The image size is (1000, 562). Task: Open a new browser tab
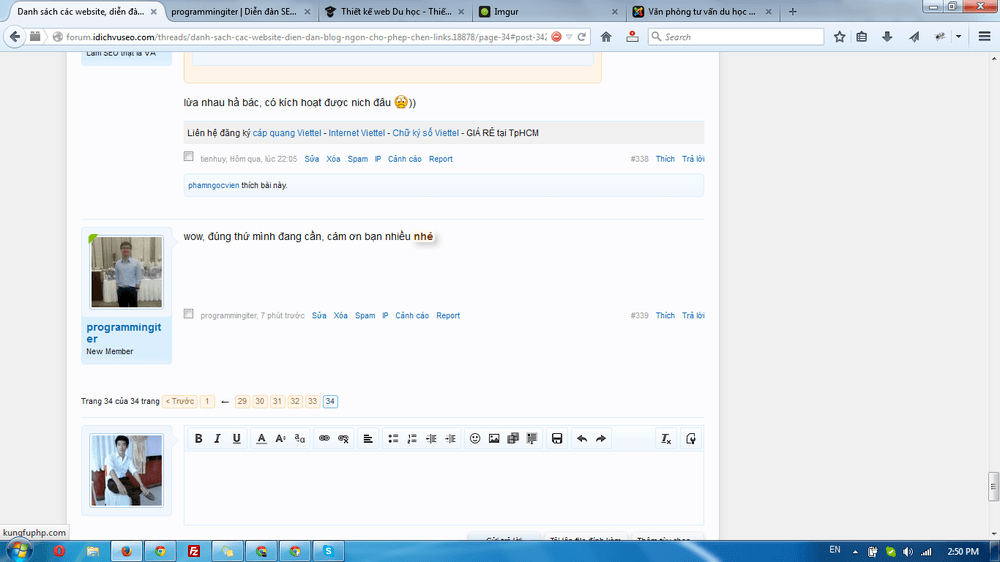(793, 11)
